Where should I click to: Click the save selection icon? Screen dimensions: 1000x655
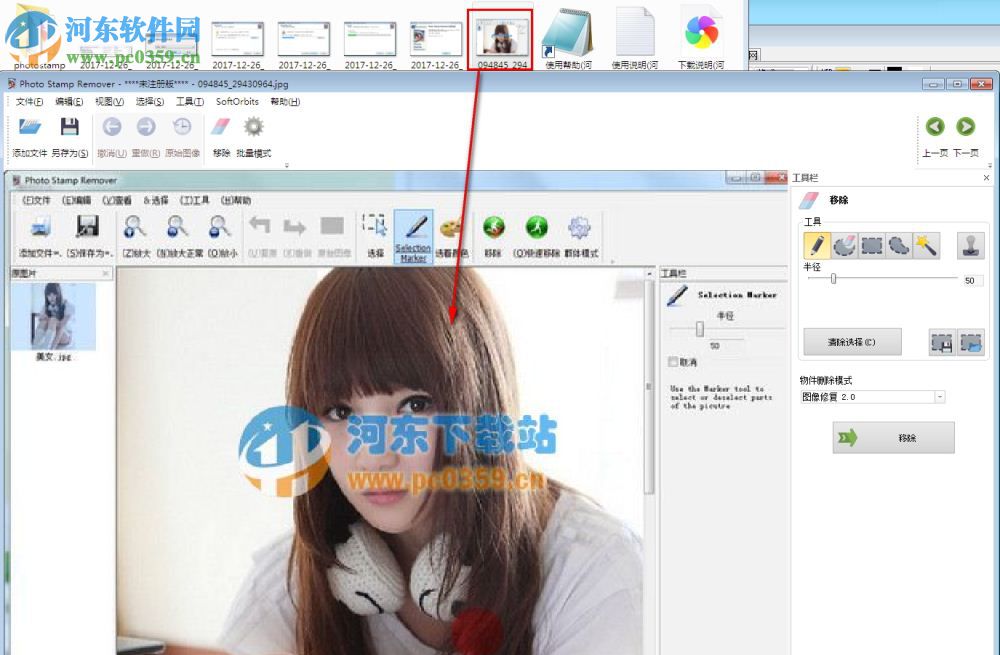(x=941, y=341)
